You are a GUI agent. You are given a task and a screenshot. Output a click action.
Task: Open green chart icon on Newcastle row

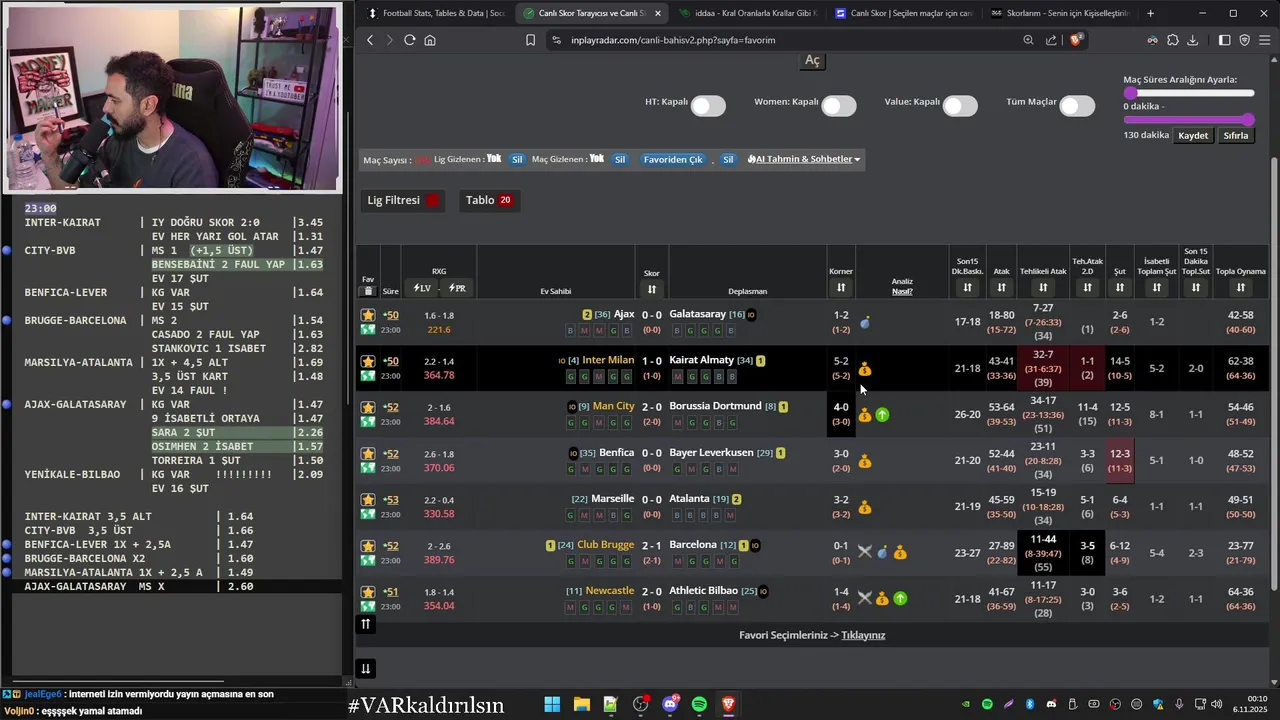368,606
